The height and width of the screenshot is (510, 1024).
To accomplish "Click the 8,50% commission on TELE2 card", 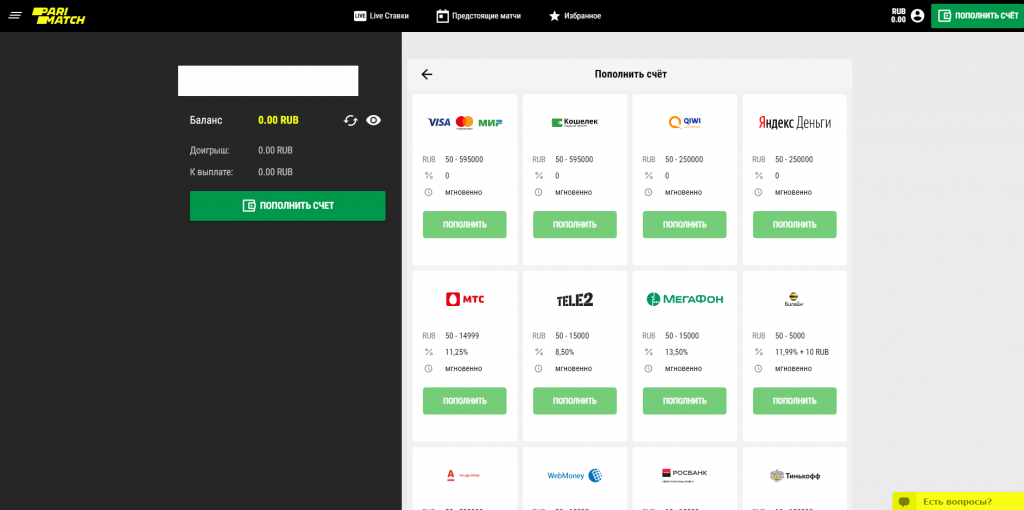I will pos(566,352).
